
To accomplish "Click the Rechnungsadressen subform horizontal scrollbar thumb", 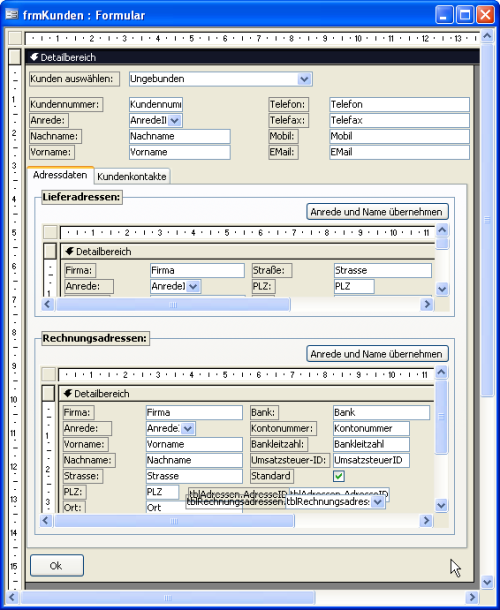I will click(x=174, y=521).
